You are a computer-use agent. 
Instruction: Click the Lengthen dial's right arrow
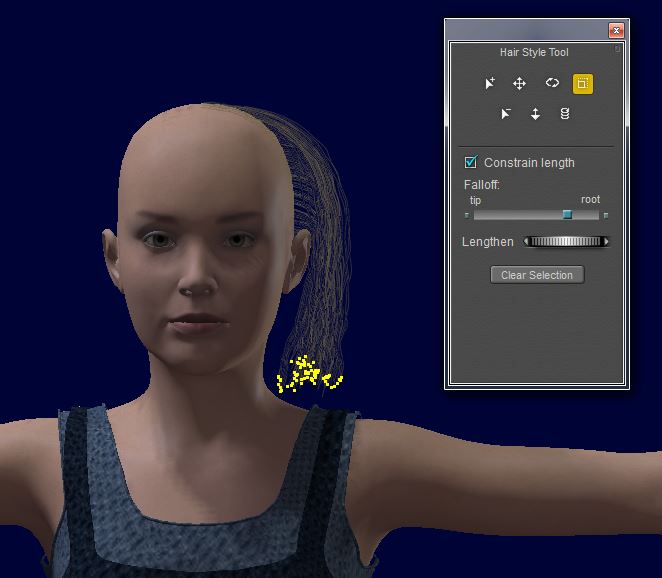[x=605, y=241]
